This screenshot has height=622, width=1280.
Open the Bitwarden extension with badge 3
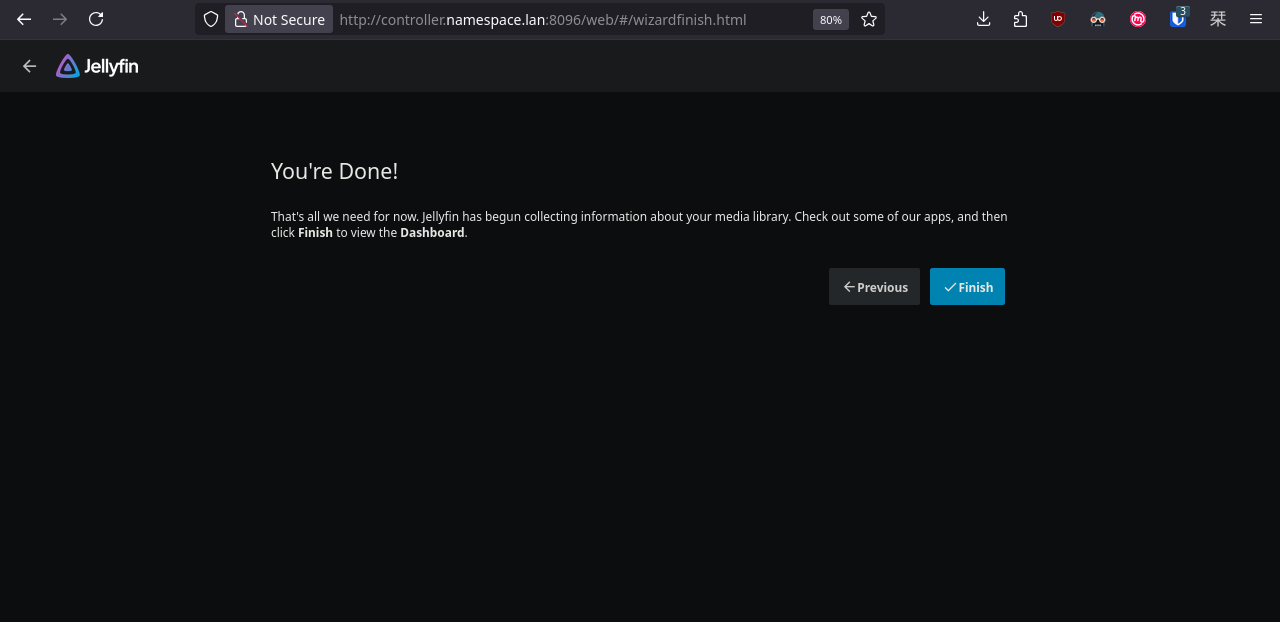click(x=1178, y=19)
